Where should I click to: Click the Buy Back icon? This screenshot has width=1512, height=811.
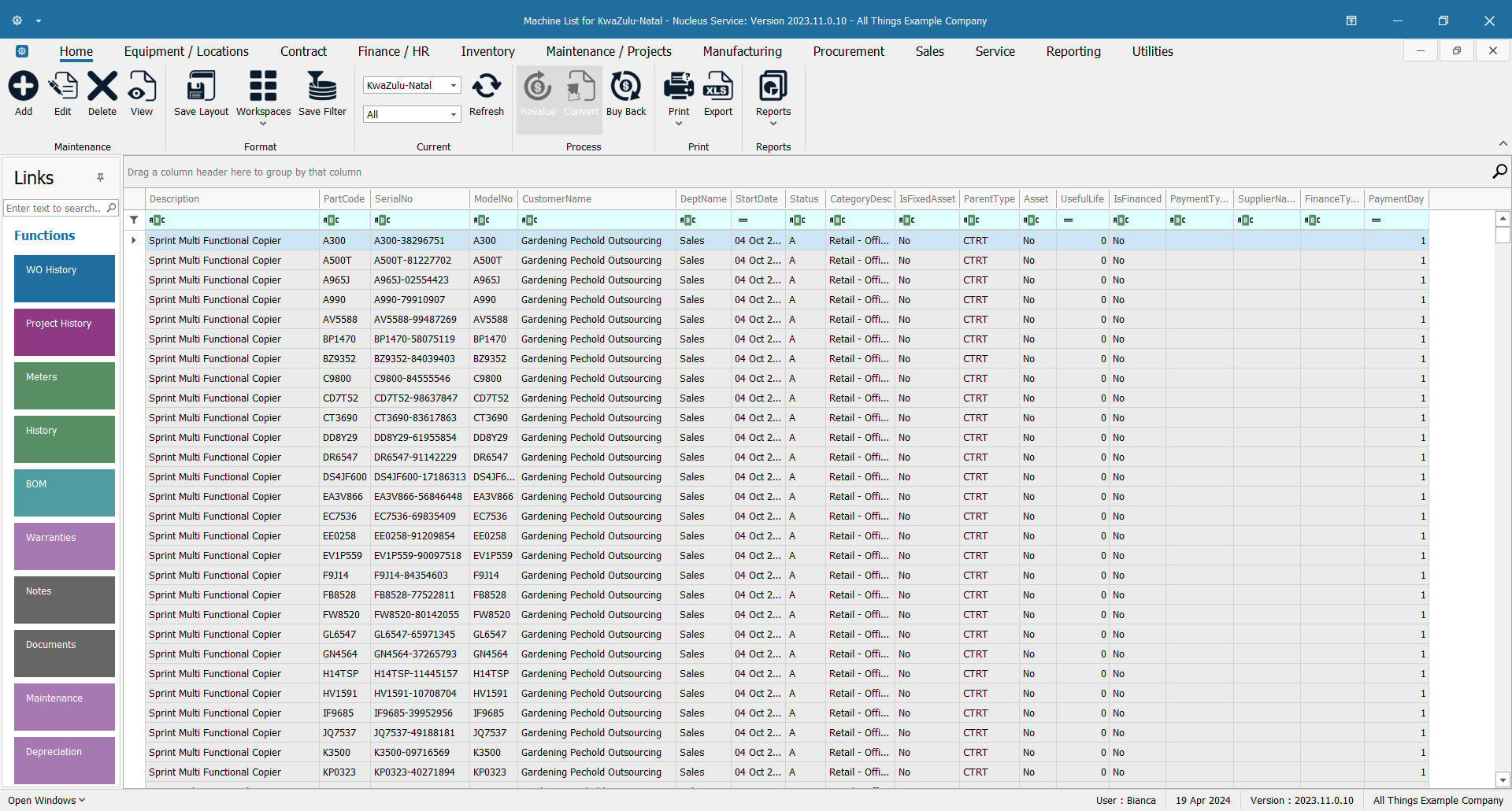click(626, 87)
